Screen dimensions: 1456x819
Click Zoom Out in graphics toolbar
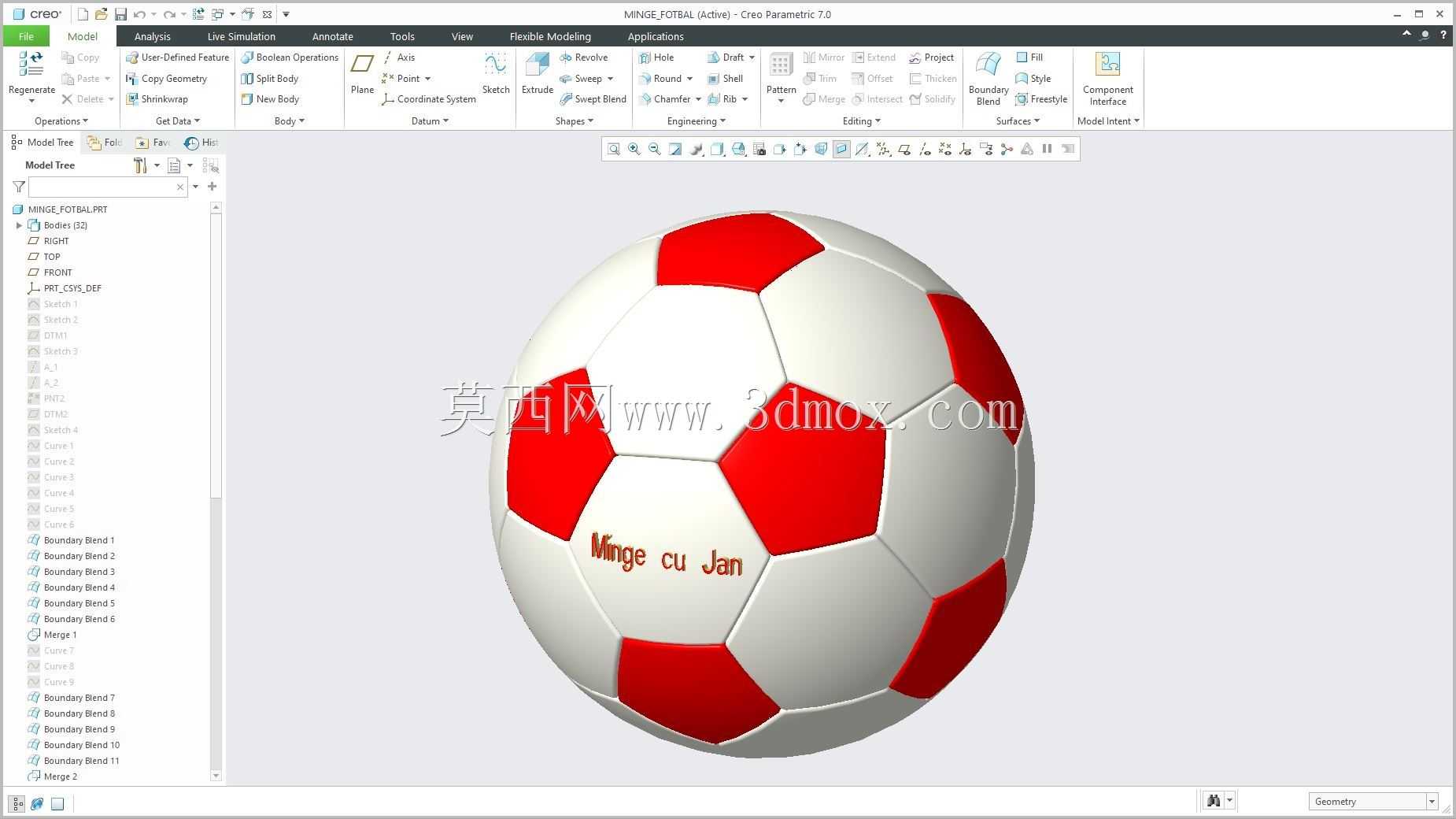pyautogui.click(x=655, y=149)
